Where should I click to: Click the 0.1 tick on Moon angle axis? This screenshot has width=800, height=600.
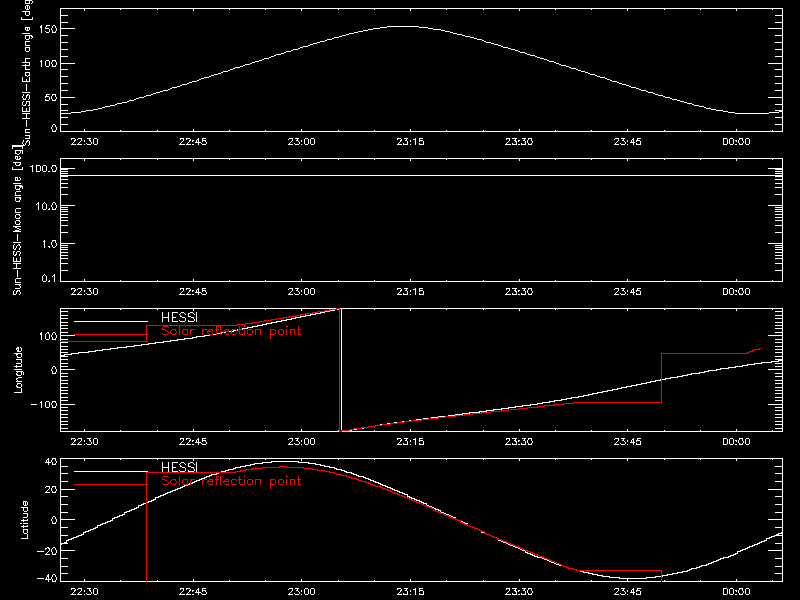tap(49, 278)
